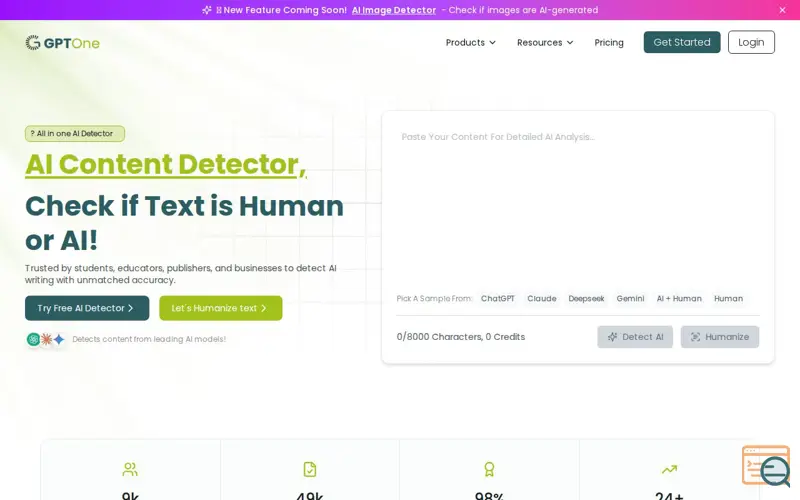Viewport: 800px width, 500px height.
Task: Expand the Products dropdown
Action: point(470,42)
